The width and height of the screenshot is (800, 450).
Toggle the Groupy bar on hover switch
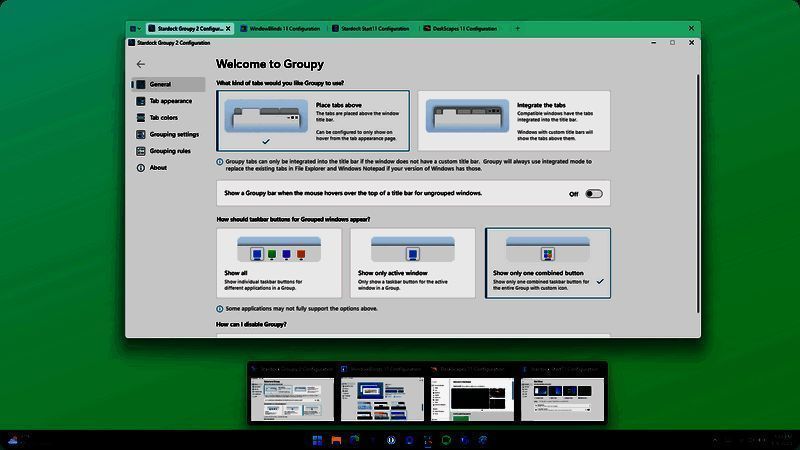pyautogui.click(x=593, y=194)
